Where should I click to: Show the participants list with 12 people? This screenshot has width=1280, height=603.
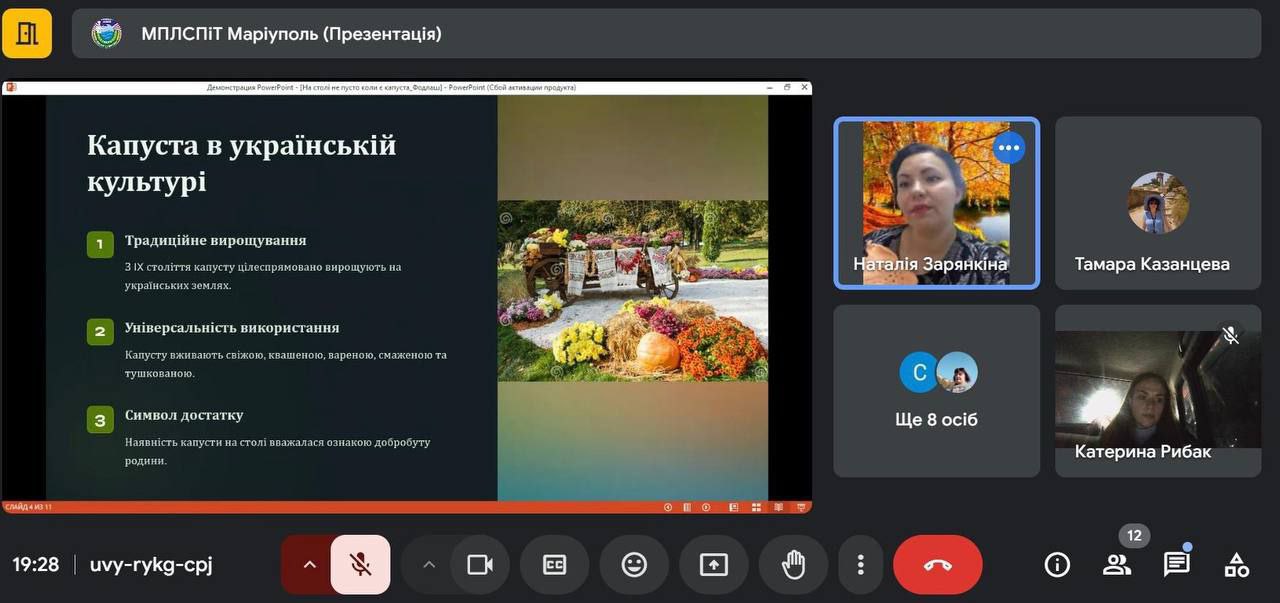pos(1117,565)
